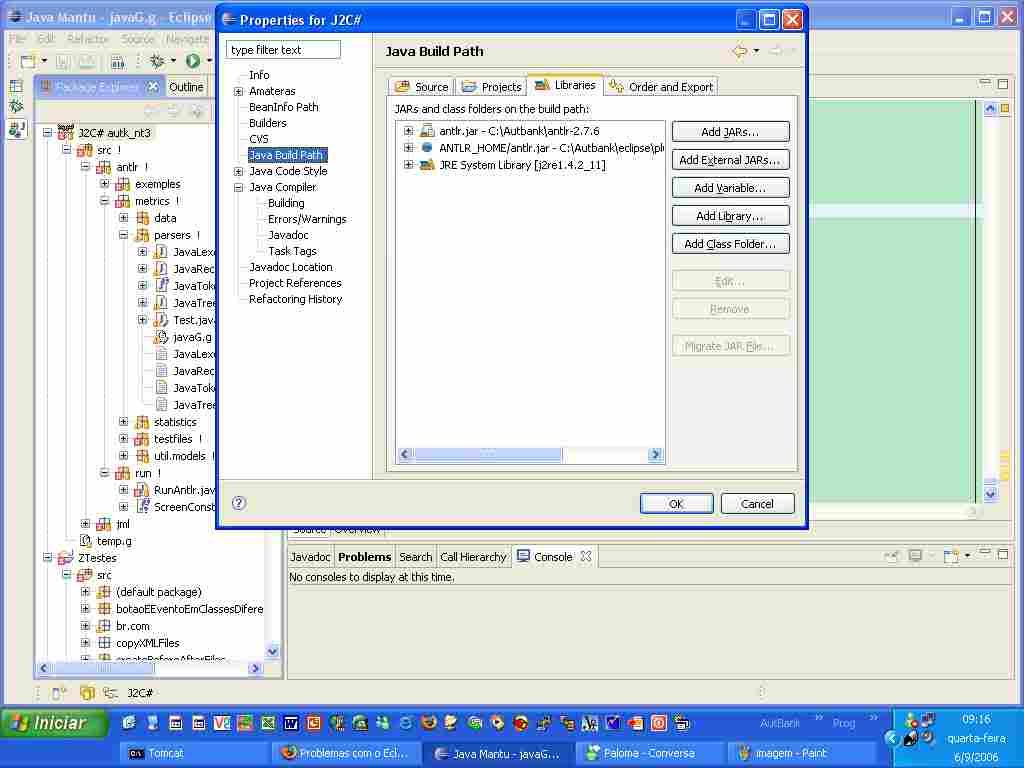Click the back navigation arrow icon
The height and width of the screenshot is (768, 1024).
click(739, 51)
